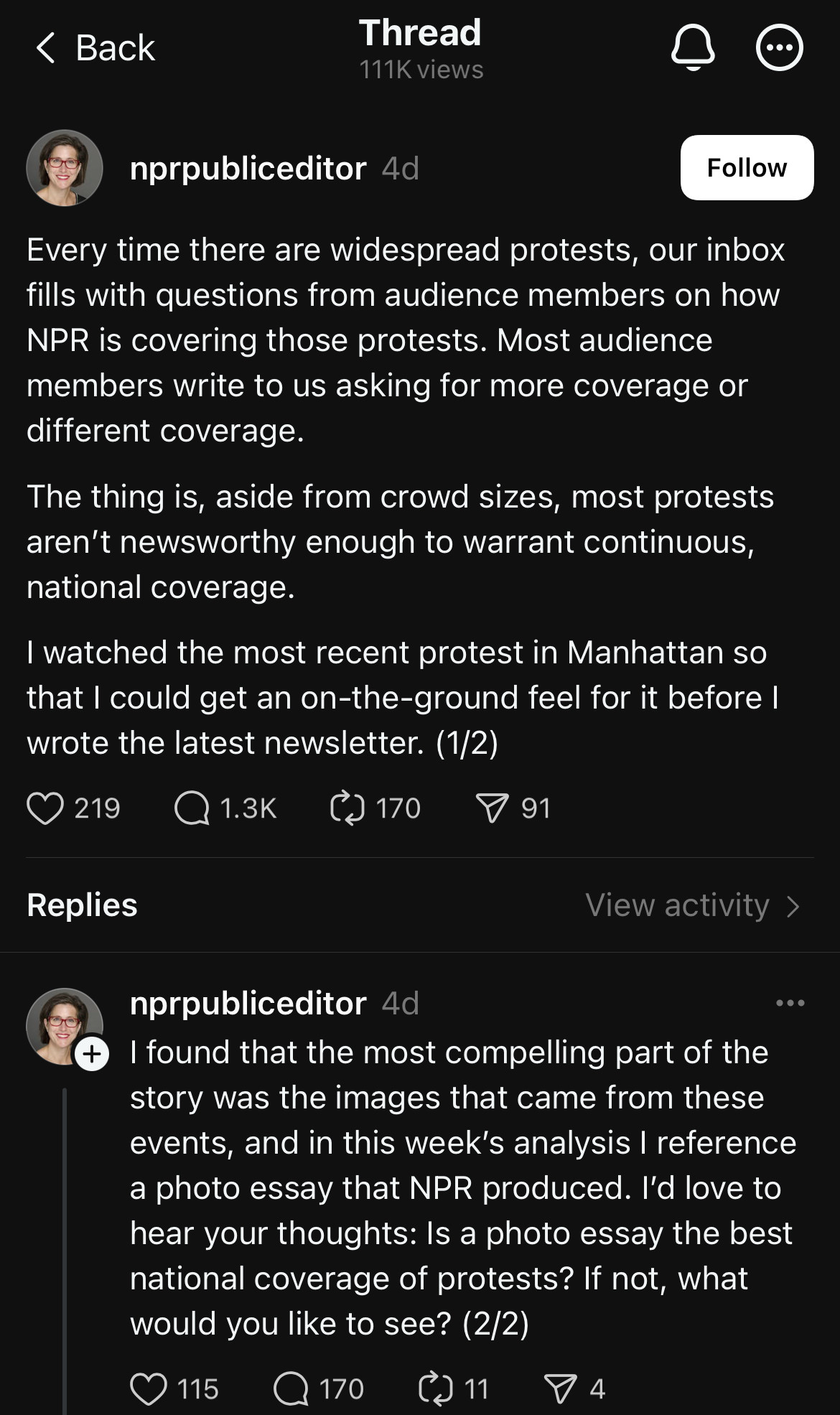This screenshot has height=1415, width=840.
Task: Tap the Thread title header
Action: pyautogui.click(x=420, y=34)
